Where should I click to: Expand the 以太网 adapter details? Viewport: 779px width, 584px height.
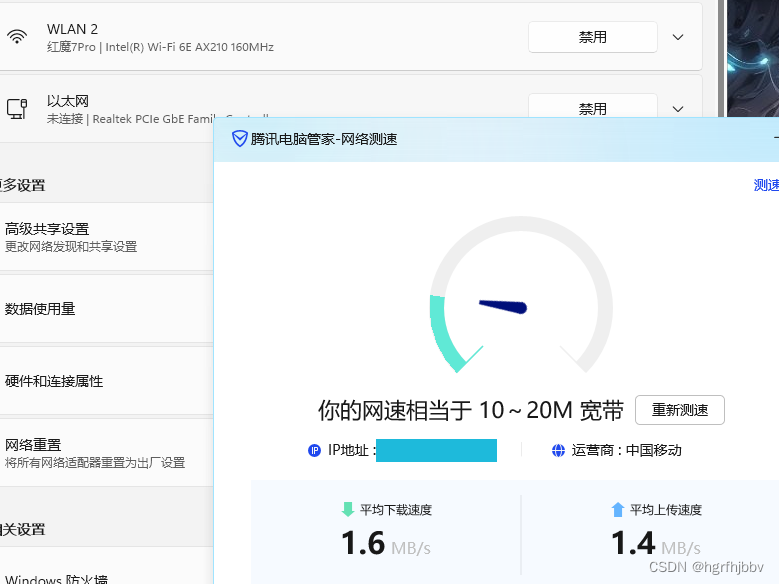click(678, 109)
